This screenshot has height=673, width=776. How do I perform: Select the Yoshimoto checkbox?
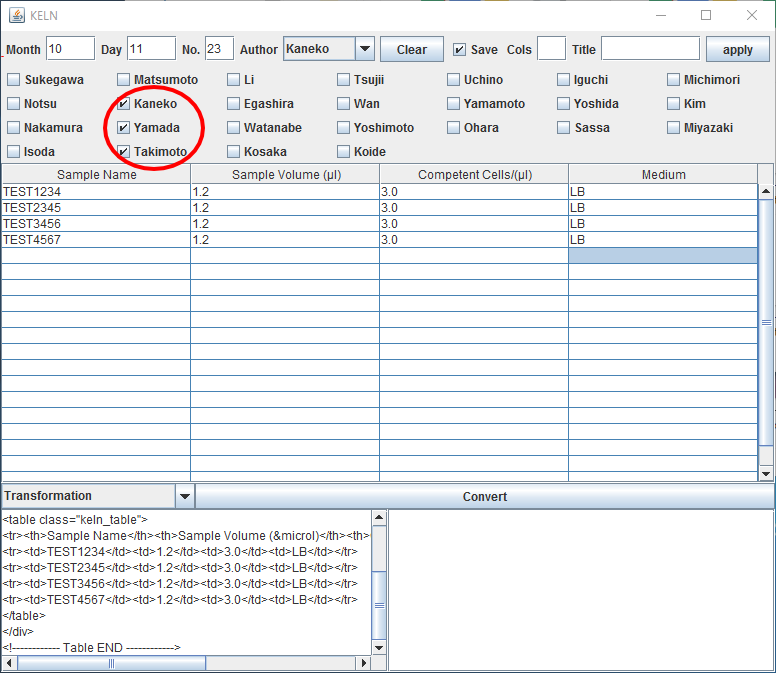pos(343,128)
